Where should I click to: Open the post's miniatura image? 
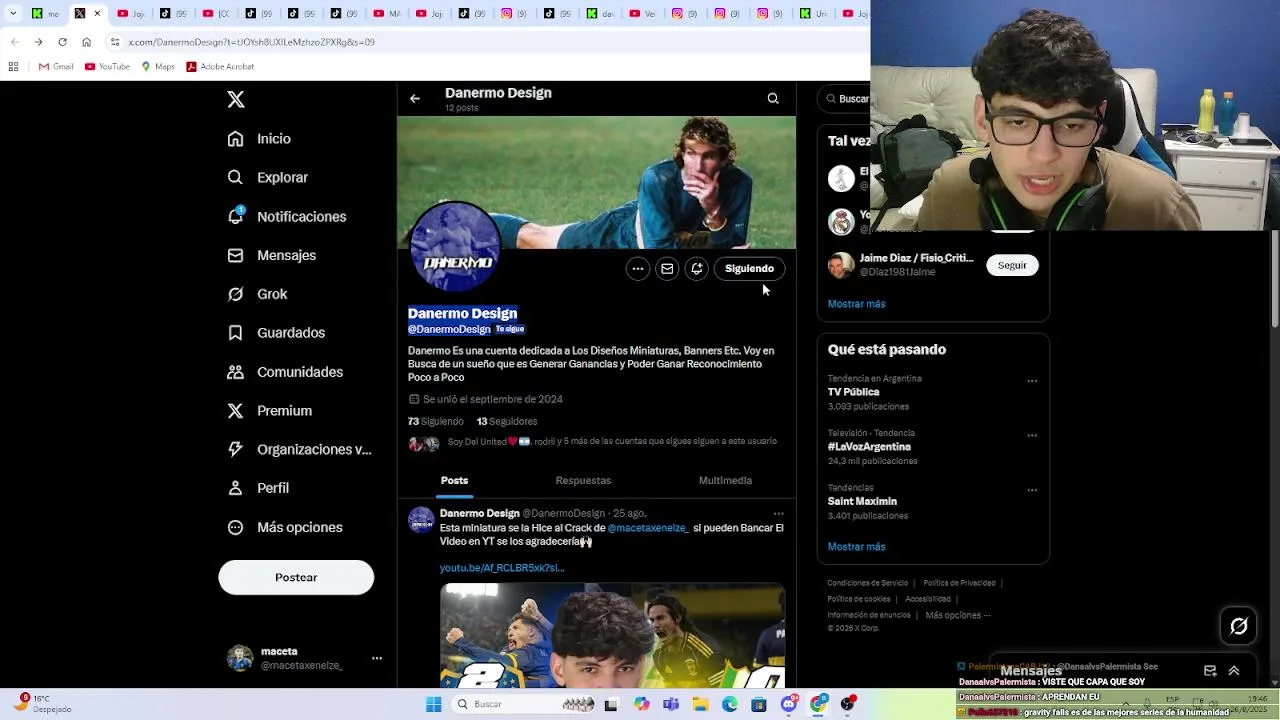click(612, 636)
